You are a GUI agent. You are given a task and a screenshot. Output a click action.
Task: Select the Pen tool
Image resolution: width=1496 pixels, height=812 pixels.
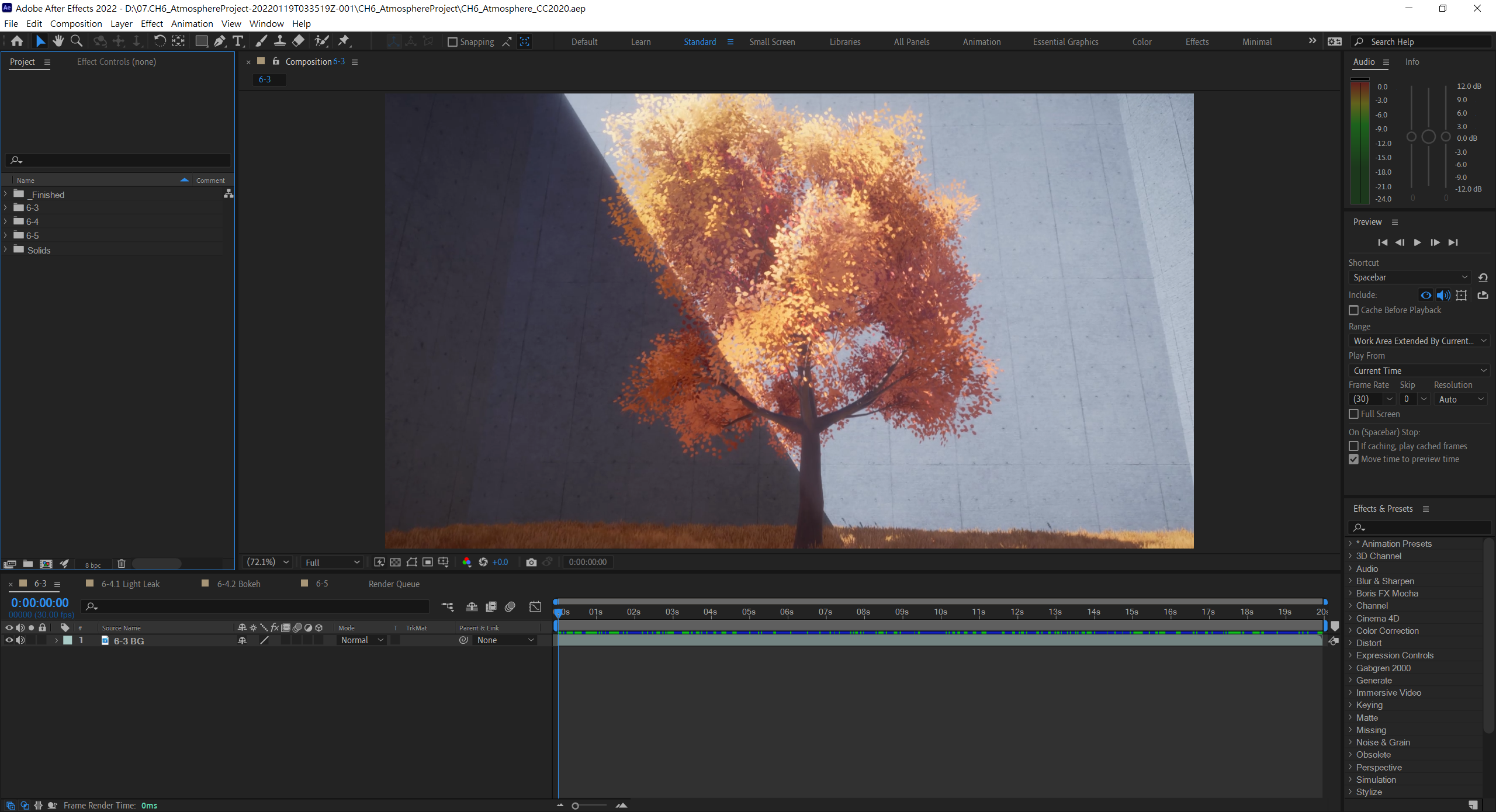click(219, 41)
